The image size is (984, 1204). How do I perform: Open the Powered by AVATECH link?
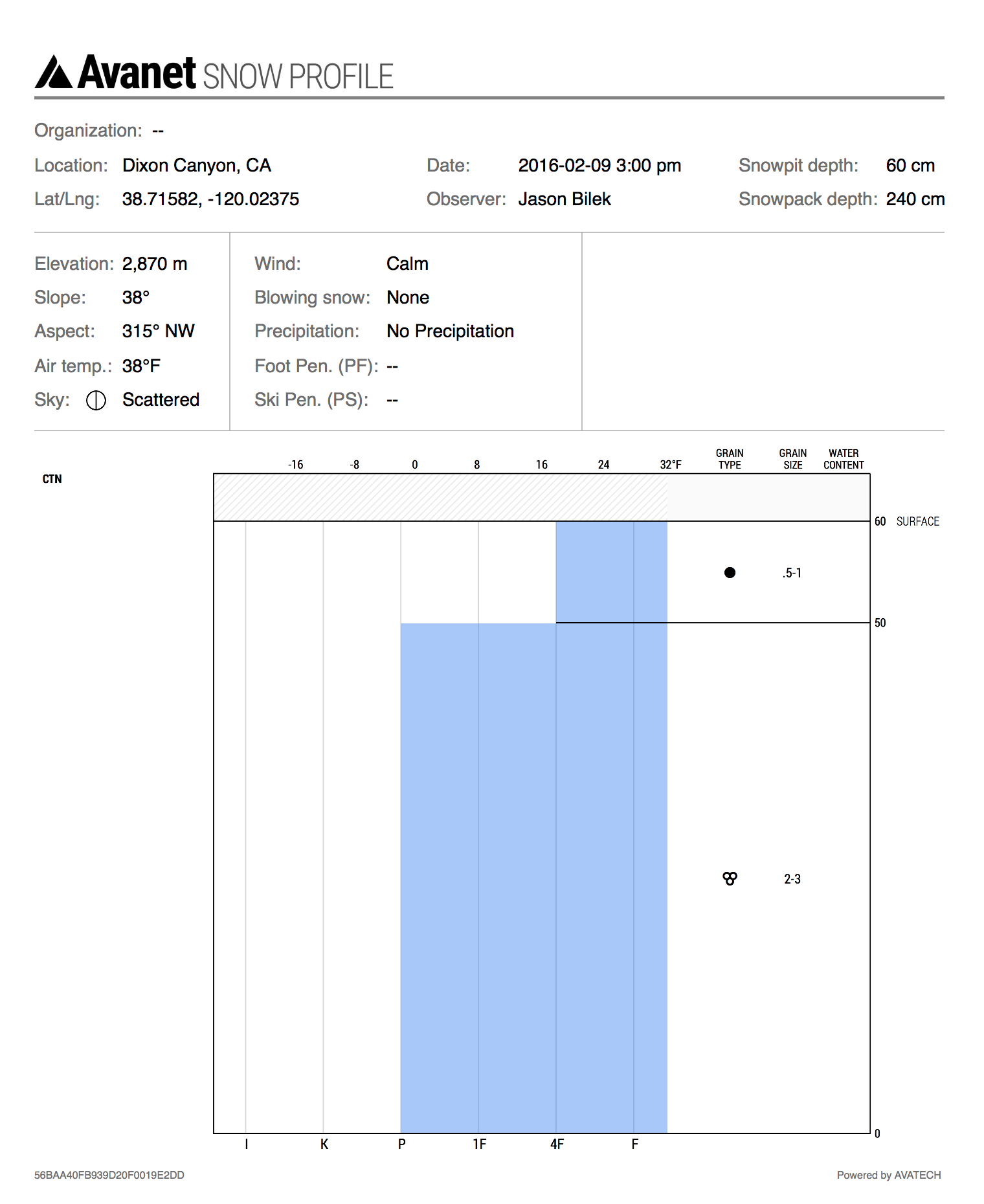pyautogui.click(x=888, y=1175)
